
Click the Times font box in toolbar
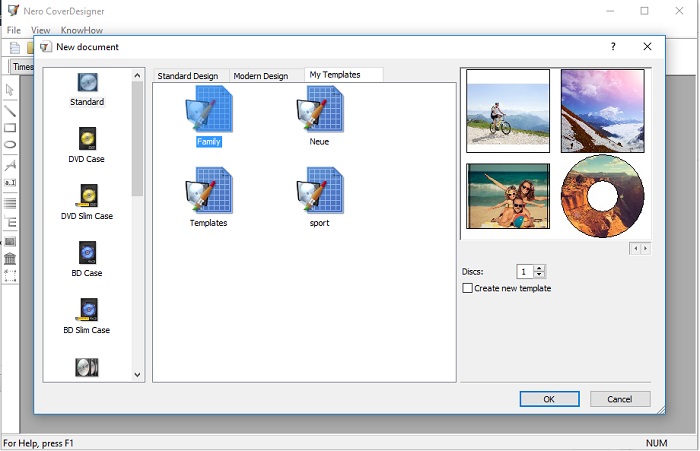(22, 67)
